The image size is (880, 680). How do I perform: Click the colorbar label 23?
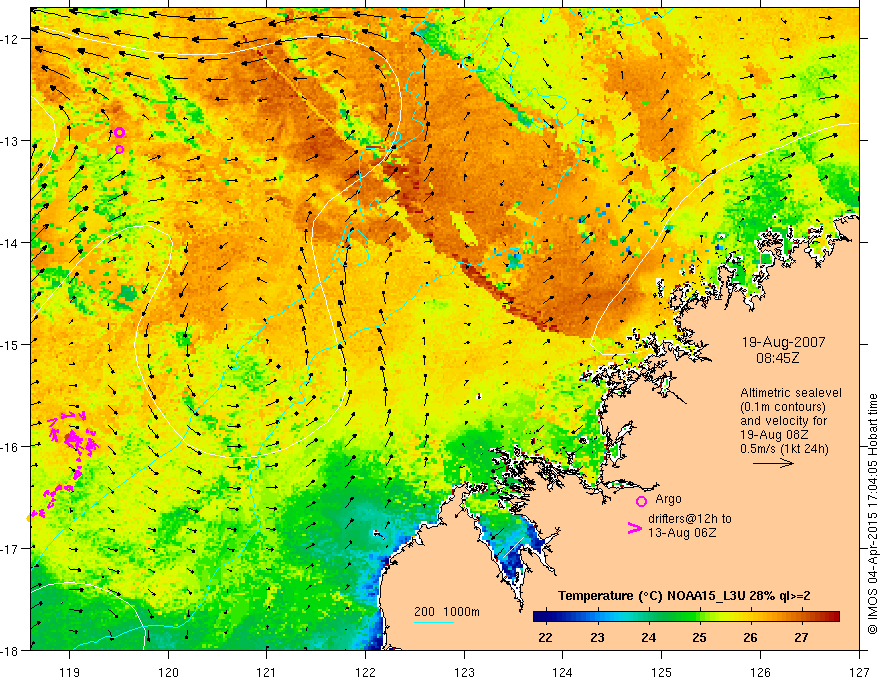point(597,637)
